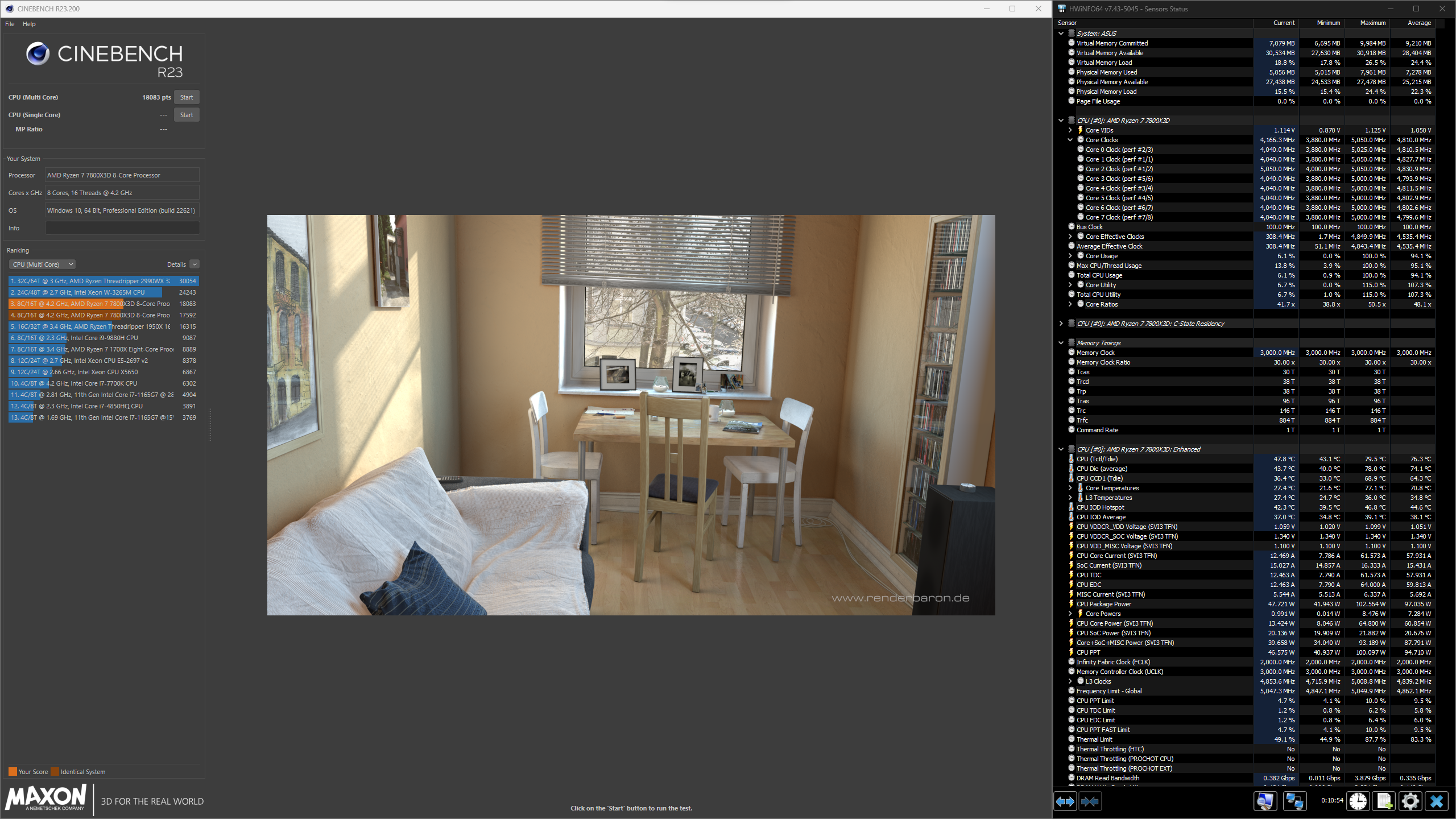Collapse the 7800X3D Enhanced sensor group
The width and height of the screenshot is (1456, 819).
[x=1061, y=449]
